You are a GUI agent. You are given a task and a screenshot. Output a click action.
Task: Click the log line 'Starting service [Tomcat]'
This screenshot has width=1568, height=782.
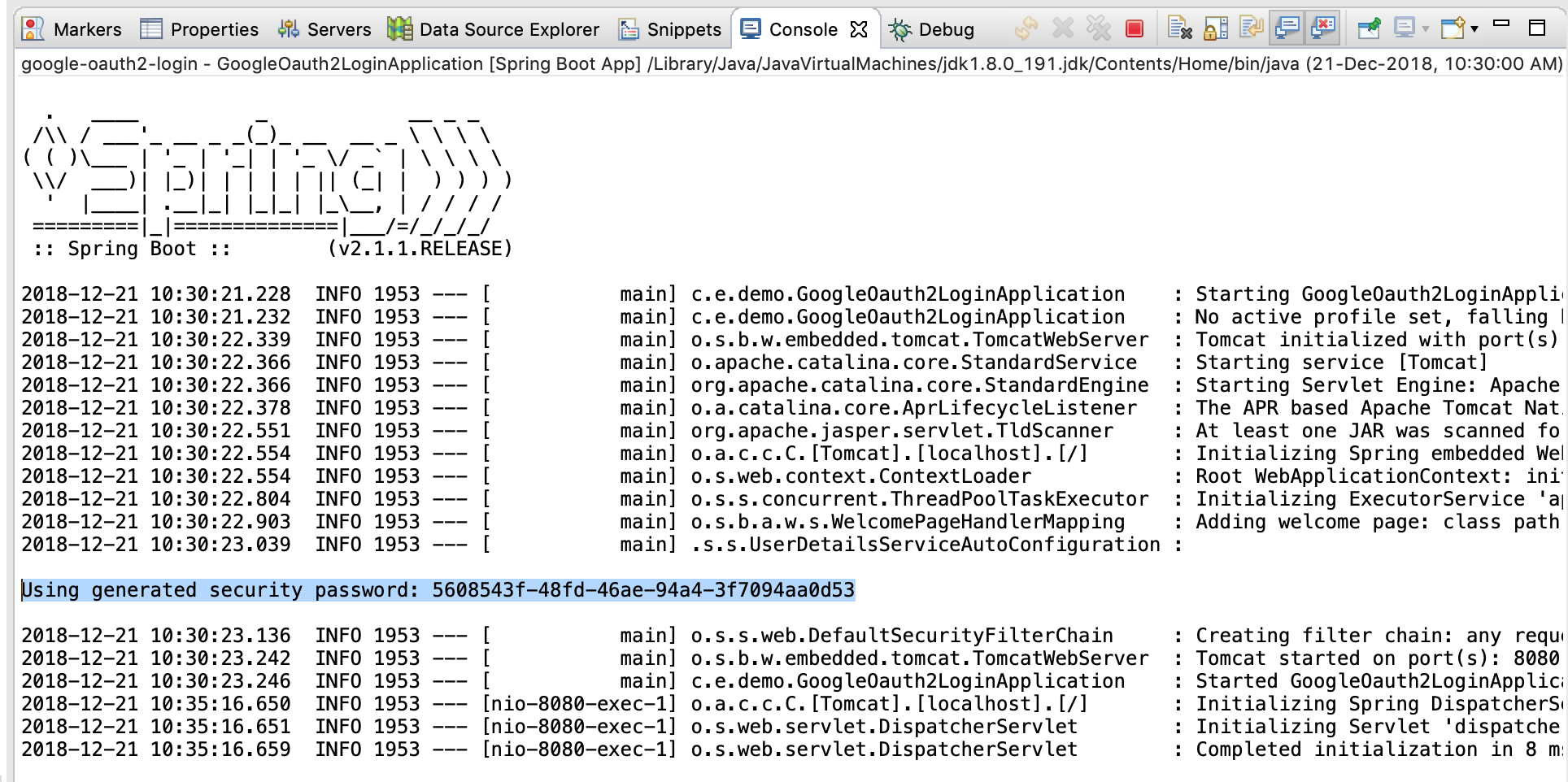(754, 363)
